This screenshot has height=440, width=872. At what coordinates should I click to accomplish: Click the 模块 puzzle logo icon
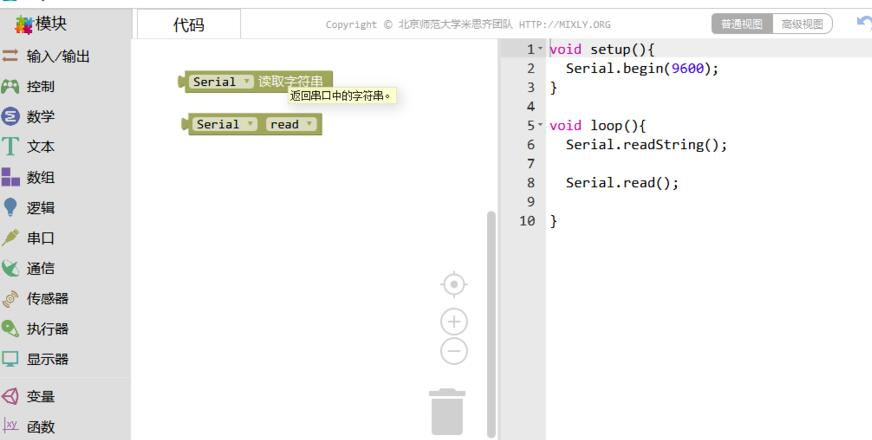(24, 24)
